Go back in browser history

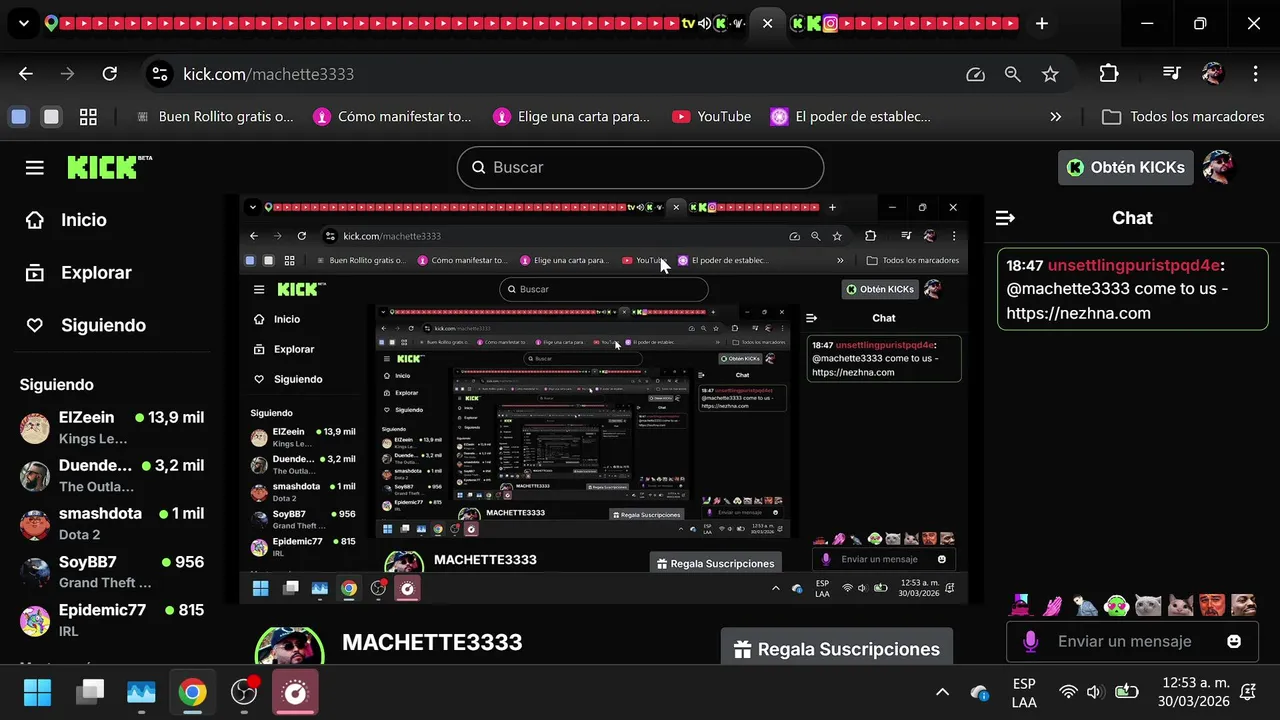tap(26, 74)
